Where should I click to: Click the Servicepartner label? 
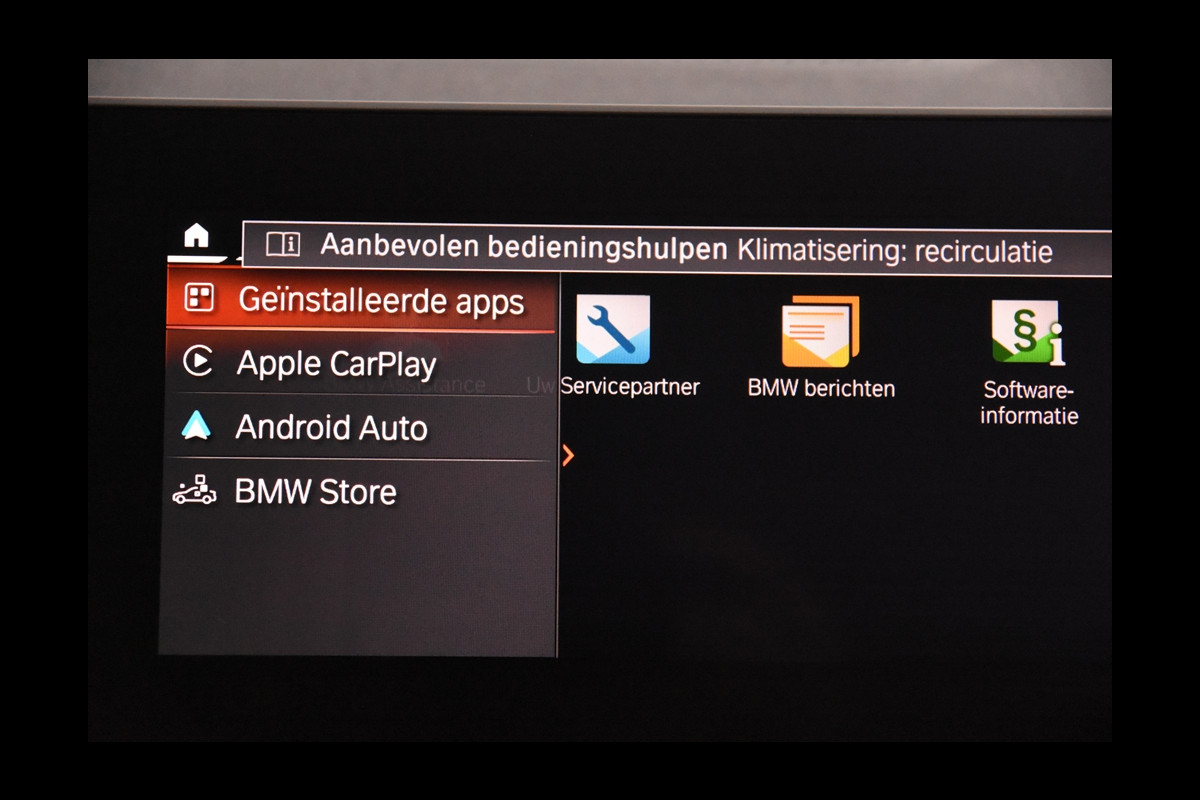630,387
